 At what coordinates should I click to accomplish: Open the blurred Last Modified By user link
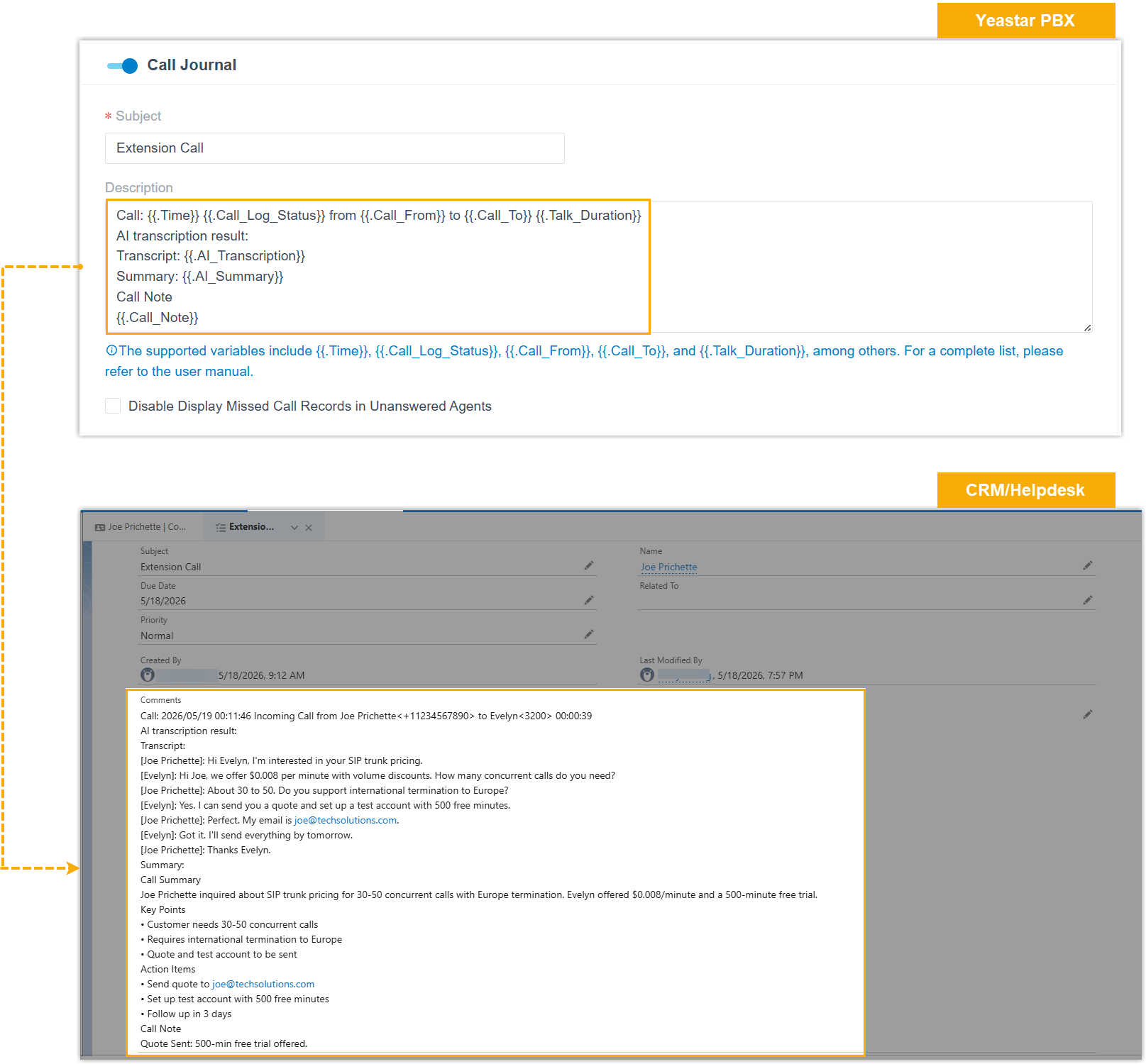[x=684, y=675]
